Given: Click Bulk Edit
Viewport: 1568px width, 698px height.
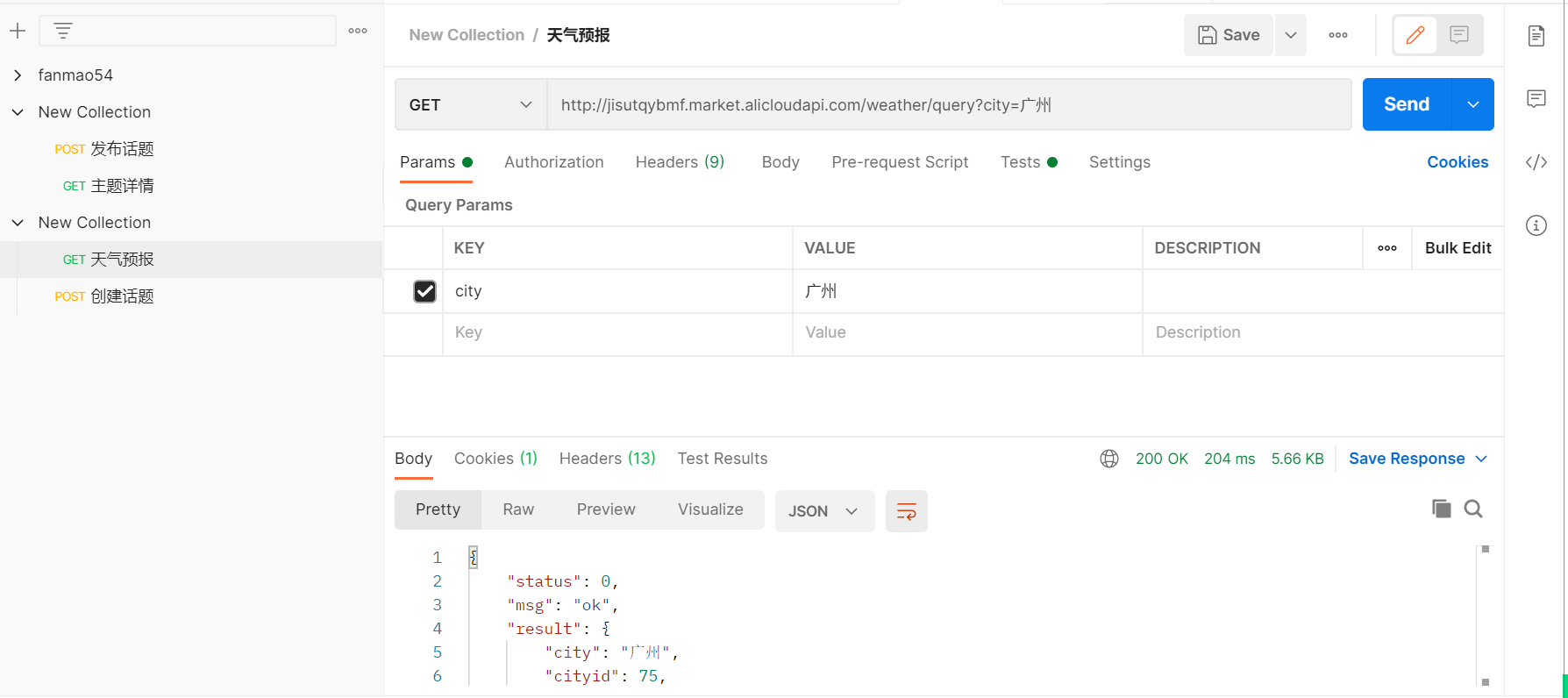Looking at the screenshot, I should pos(1458,248).
